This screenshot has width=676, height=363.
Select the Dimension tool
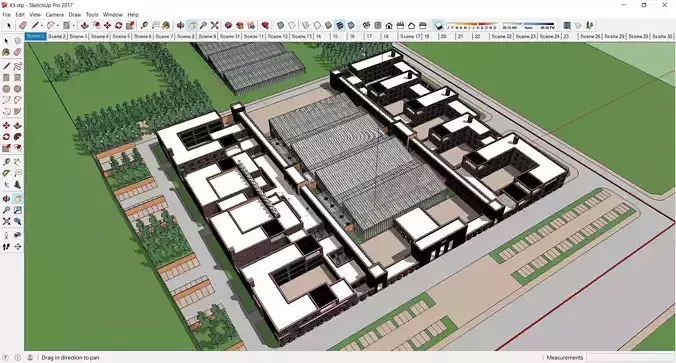click(x=18, y=162)
